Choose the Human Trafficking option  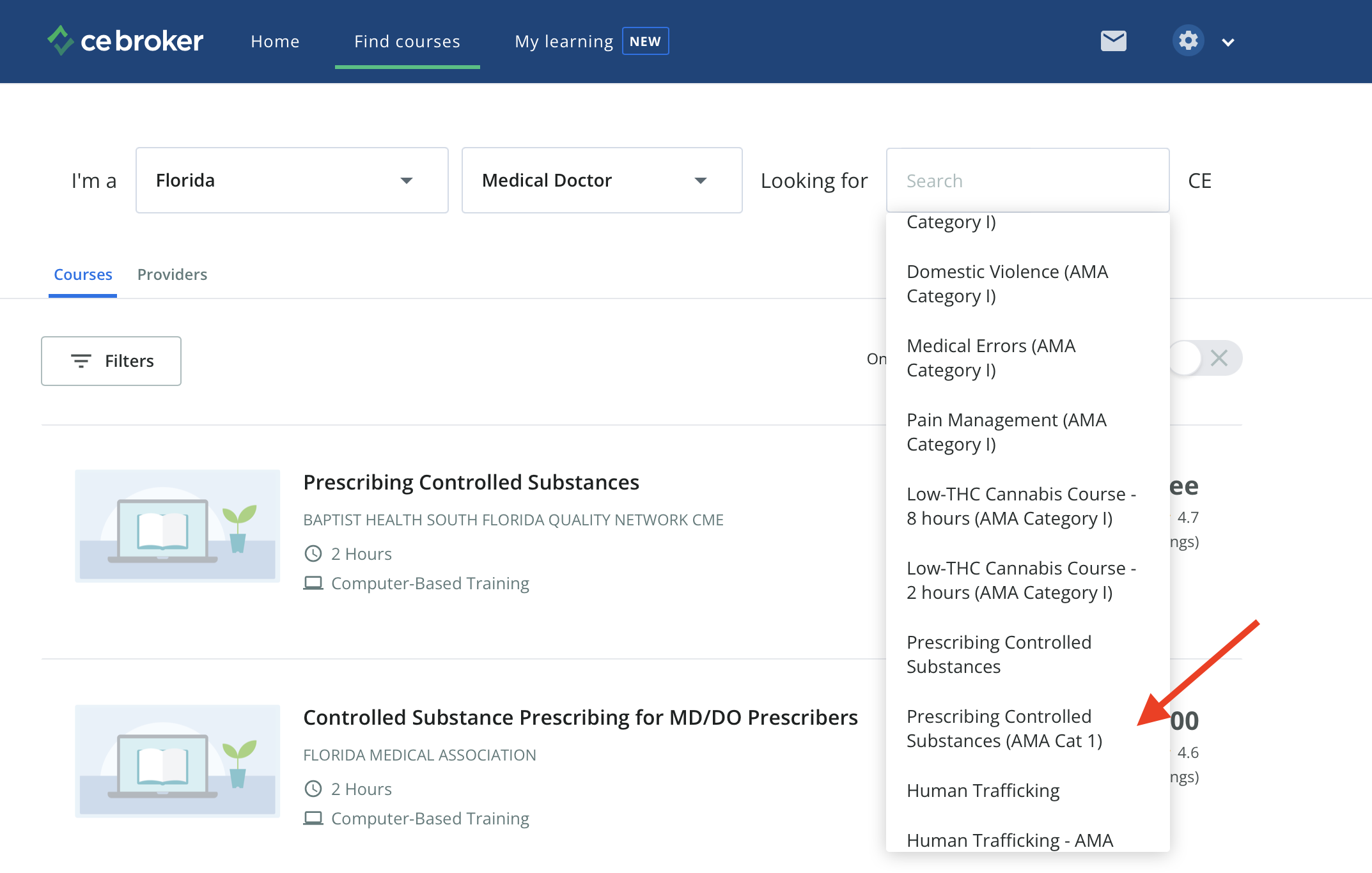pyautogui.click(x=983, y=791)
